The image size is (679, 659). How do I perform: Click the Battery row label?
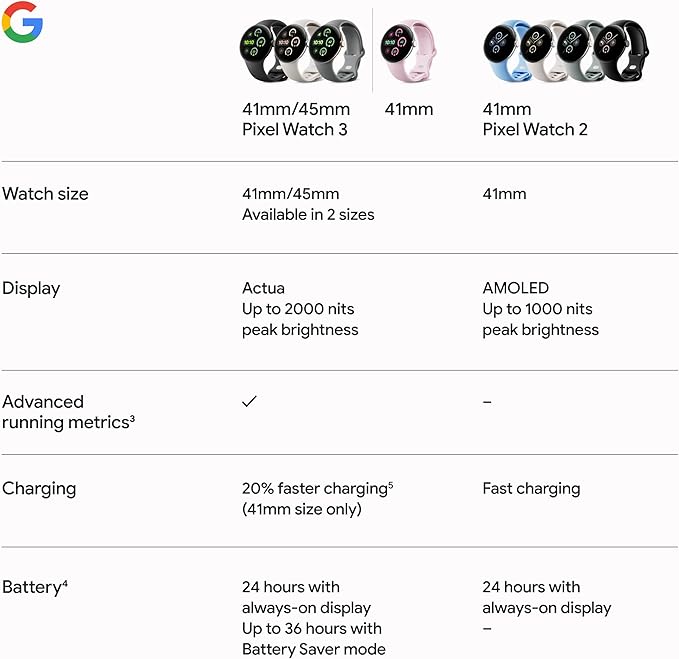pyautogui.click(x=34, y=587)
